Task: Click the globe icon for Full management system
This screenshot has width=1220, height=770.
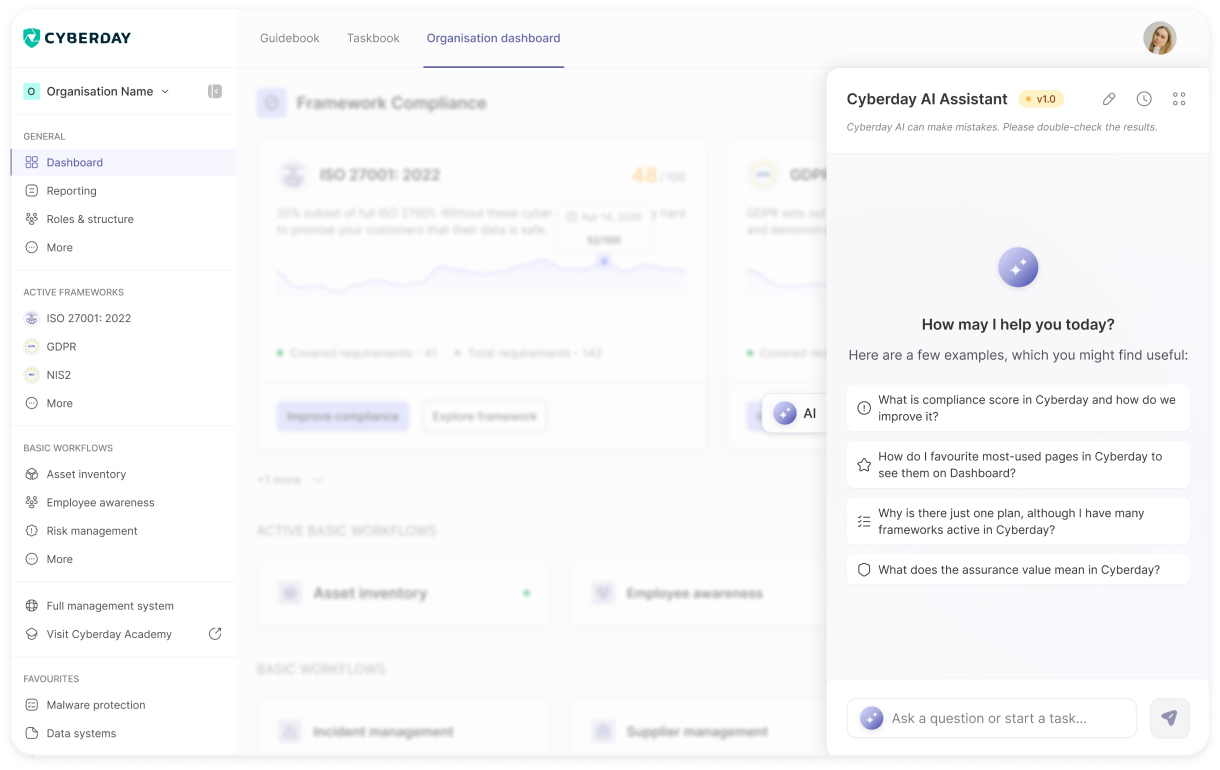Action: tap(32, 606)
